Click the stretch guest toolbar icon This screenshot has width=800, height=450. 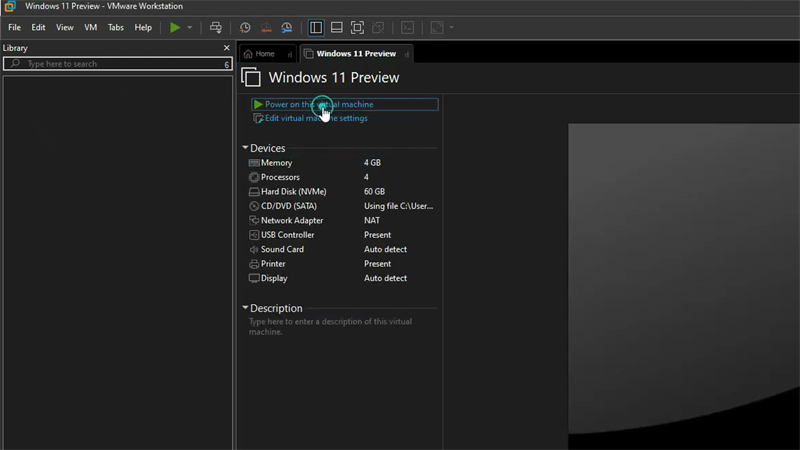coord(437,28)
